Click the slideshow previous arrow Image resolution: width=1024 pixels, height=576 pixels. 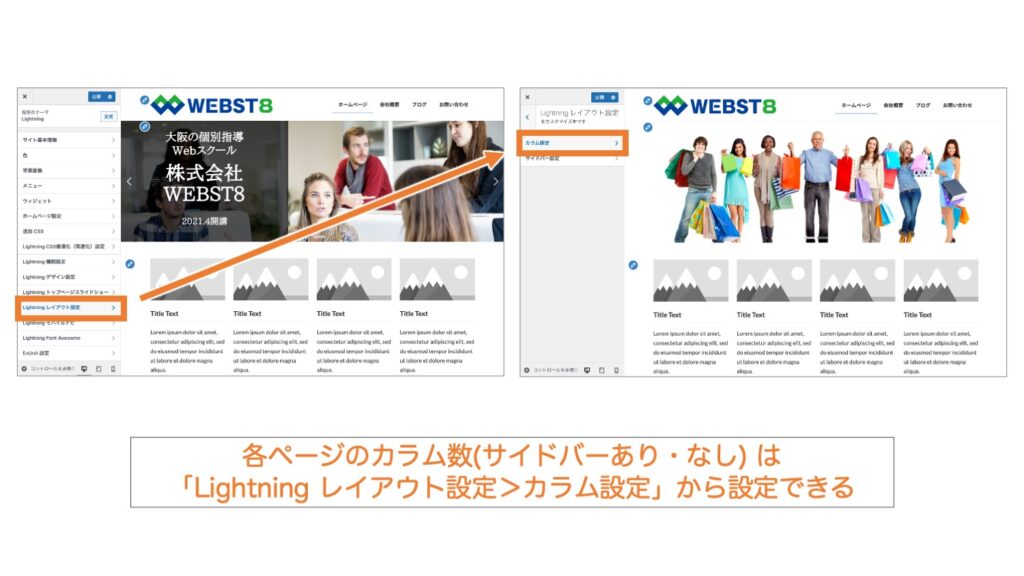(128, 179)
